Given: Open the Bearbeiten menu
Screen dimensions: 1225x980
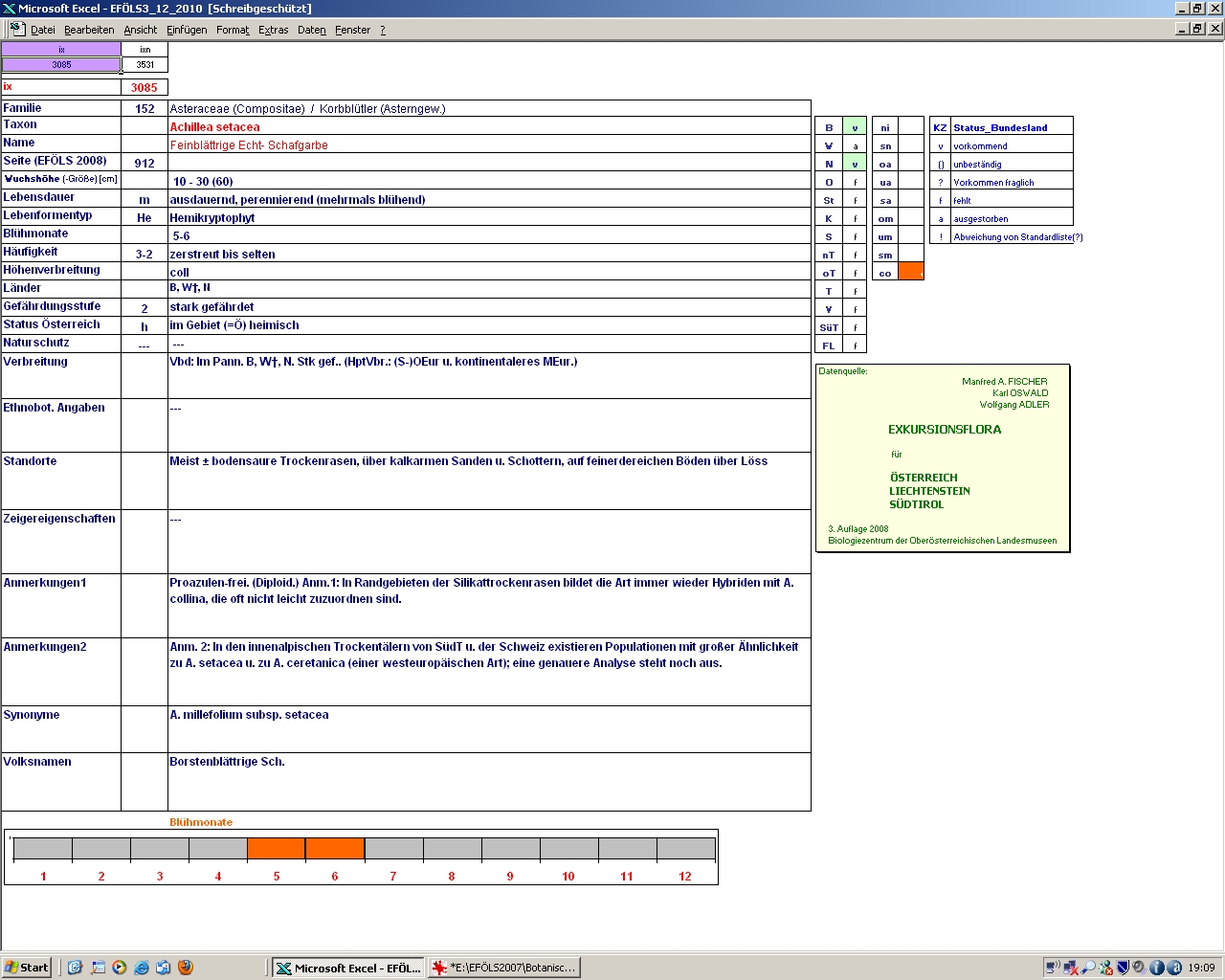Looking at the screenshot, I should 89,30.
